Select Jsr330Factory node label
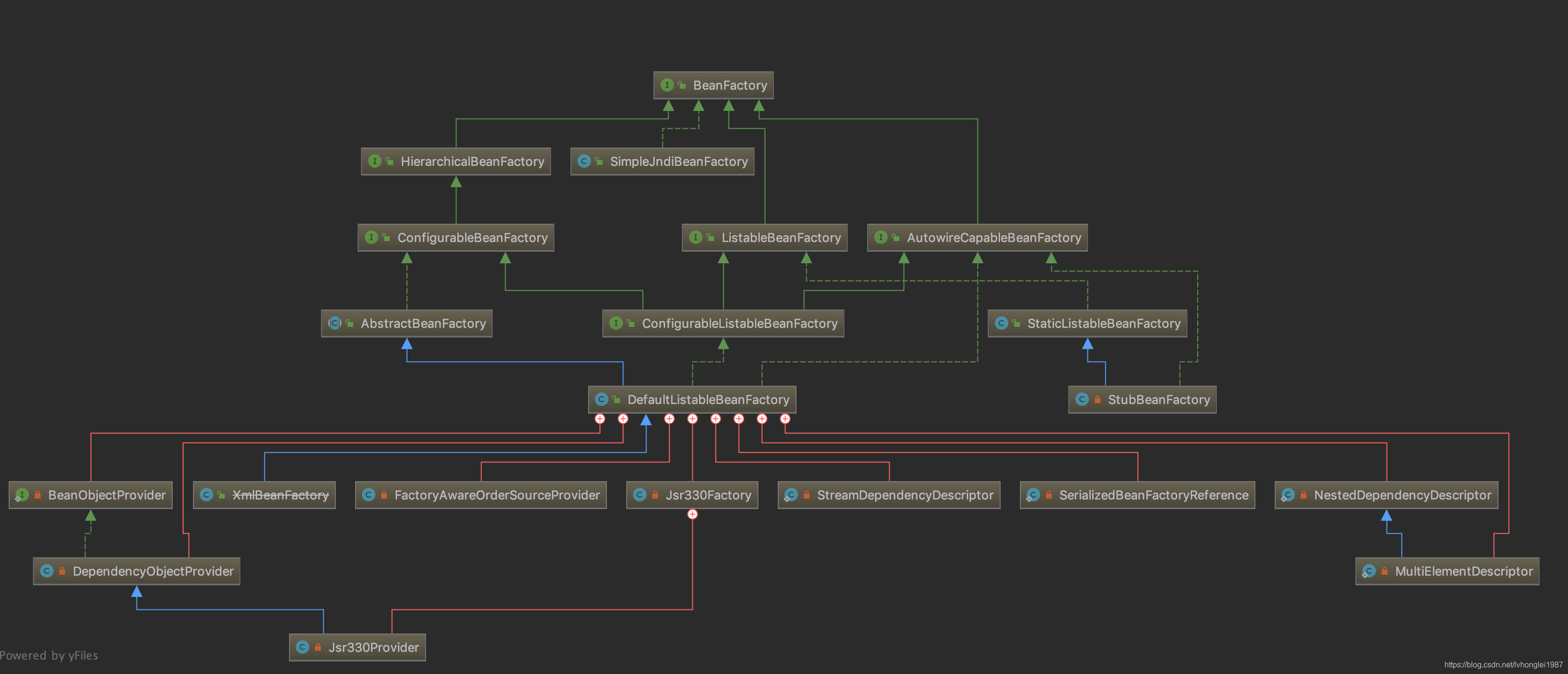1568x674 pixels. pos(708,495)
